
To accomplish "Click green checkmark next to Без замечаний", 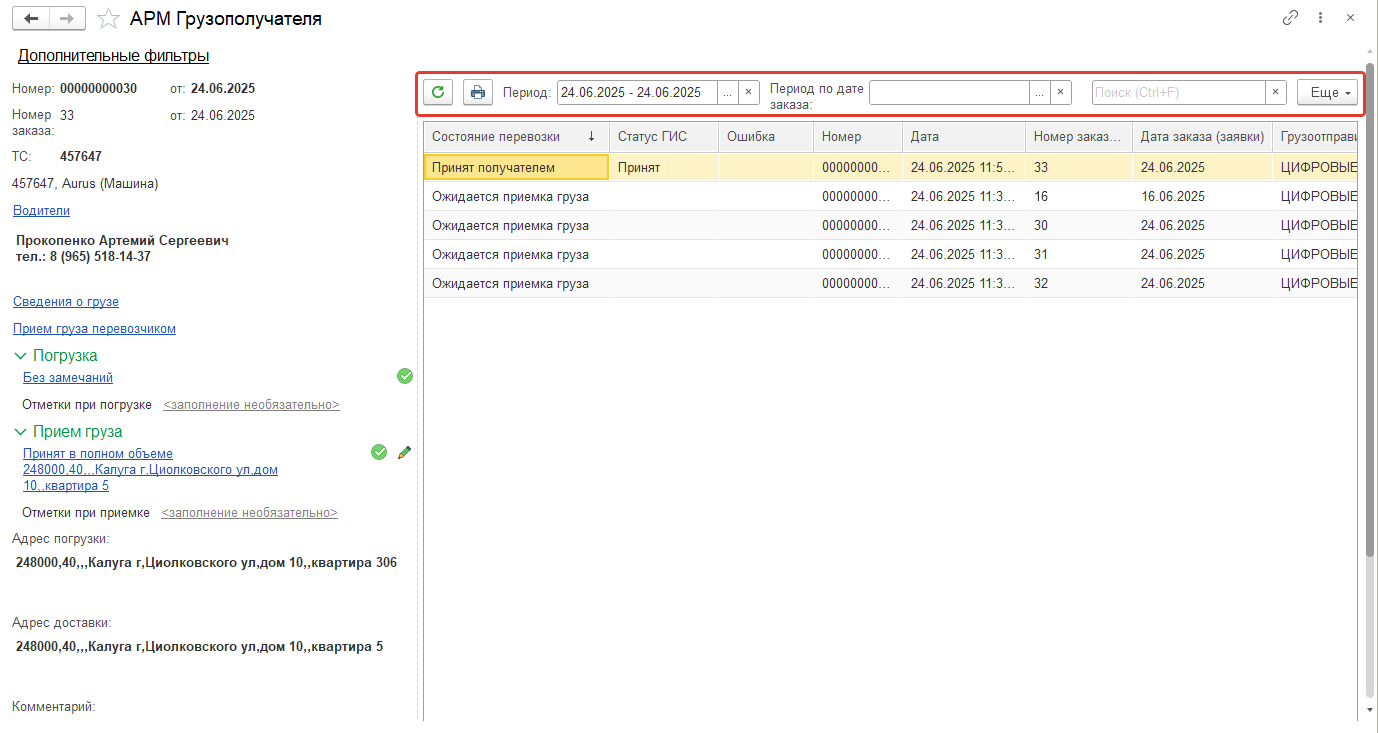I will pyautogui.click(x=405, y=376).
